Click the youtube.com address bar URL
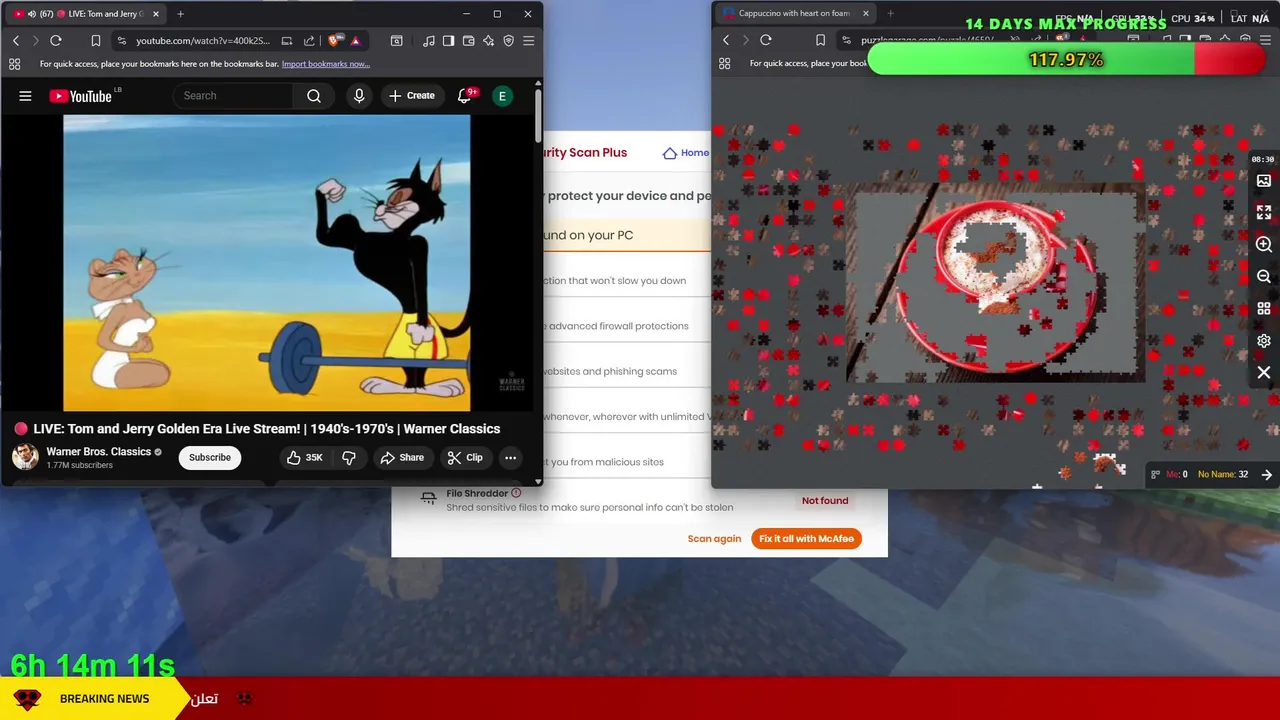The width and height of the screenshot is (1280, 720). pyautogui.click(x=203, y=41)
